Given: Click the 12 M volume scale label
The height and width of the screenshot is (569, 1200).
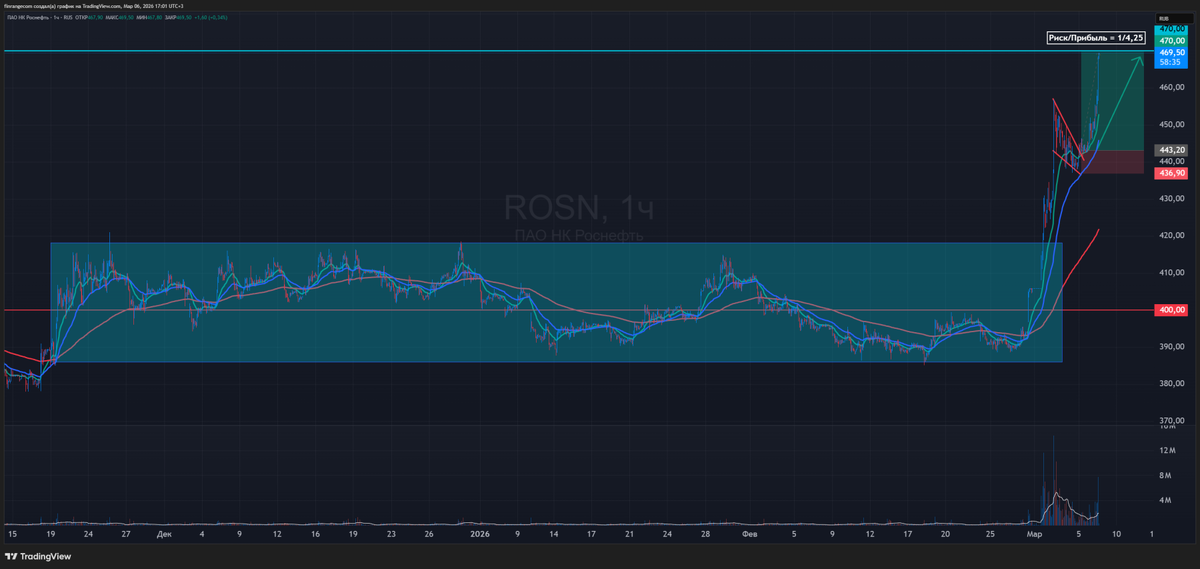Looking at the screenshot, I should tap(1166, 451).
